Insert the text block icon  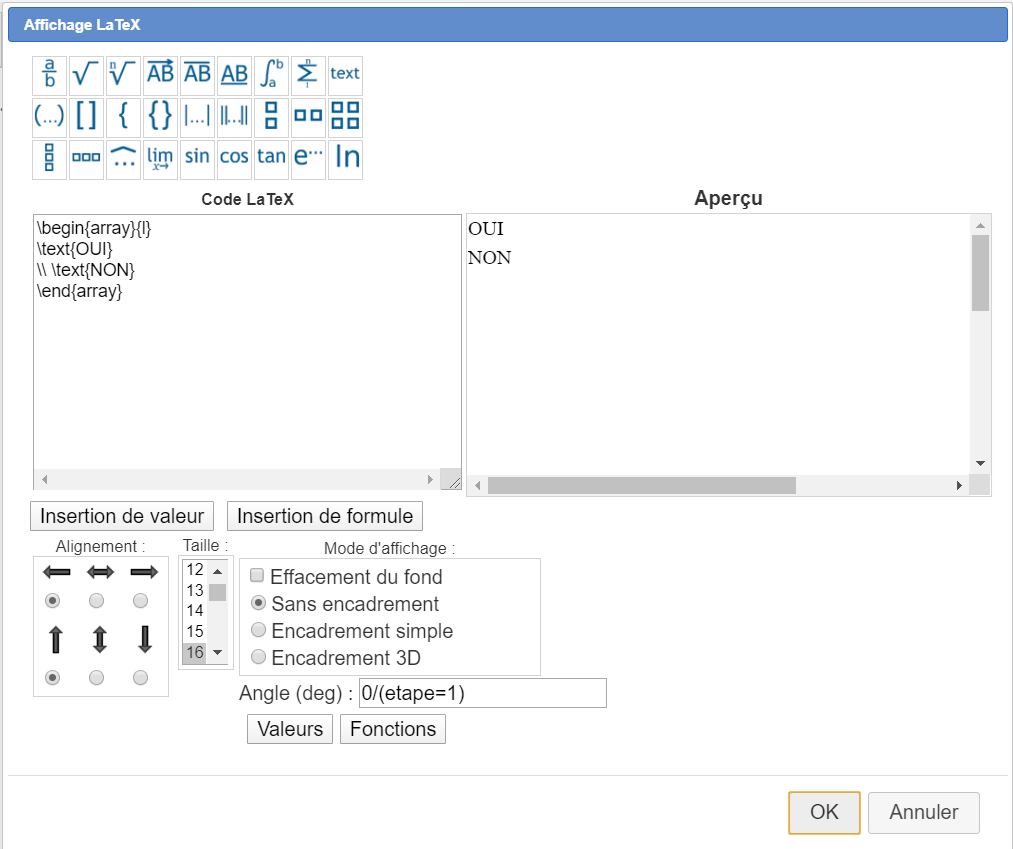point(345,74)
